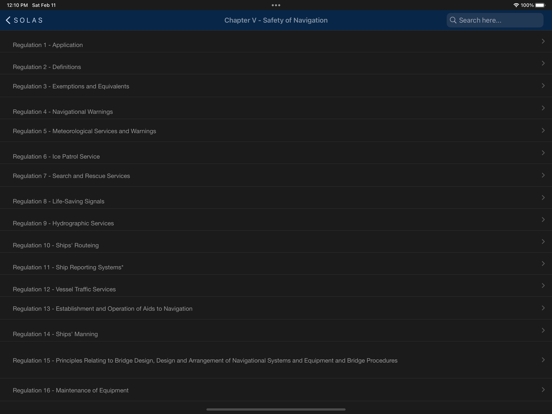Click the SOLAS back label
This screenshot has width=552, height=414.
click(x=28, y=20)
